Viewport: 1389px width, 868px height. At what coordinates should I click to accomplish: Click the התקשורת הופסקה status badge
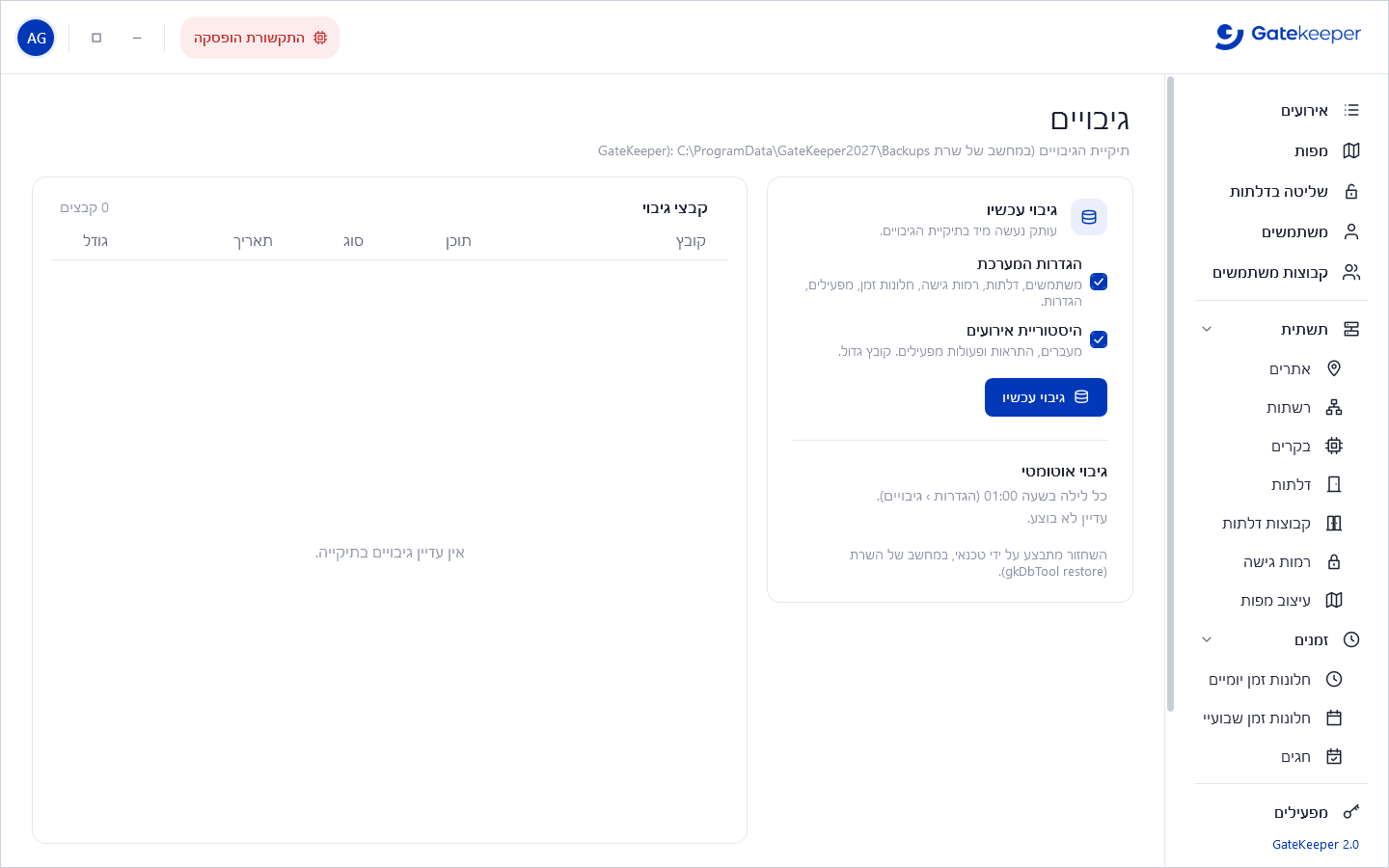260,38
